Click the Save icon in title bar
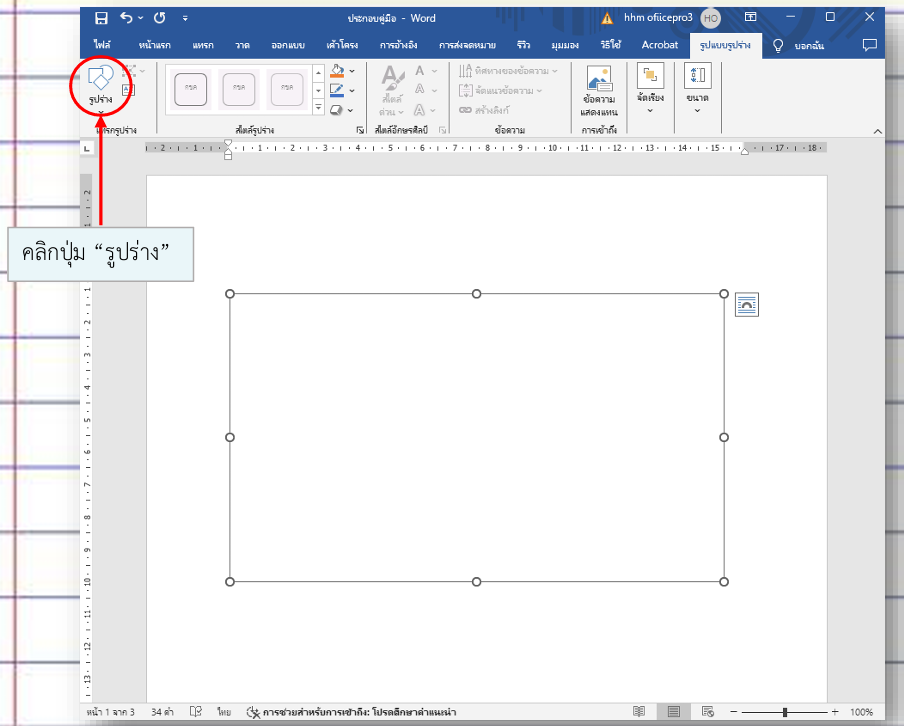Screen dimensions: 904x726 [101, 18]
